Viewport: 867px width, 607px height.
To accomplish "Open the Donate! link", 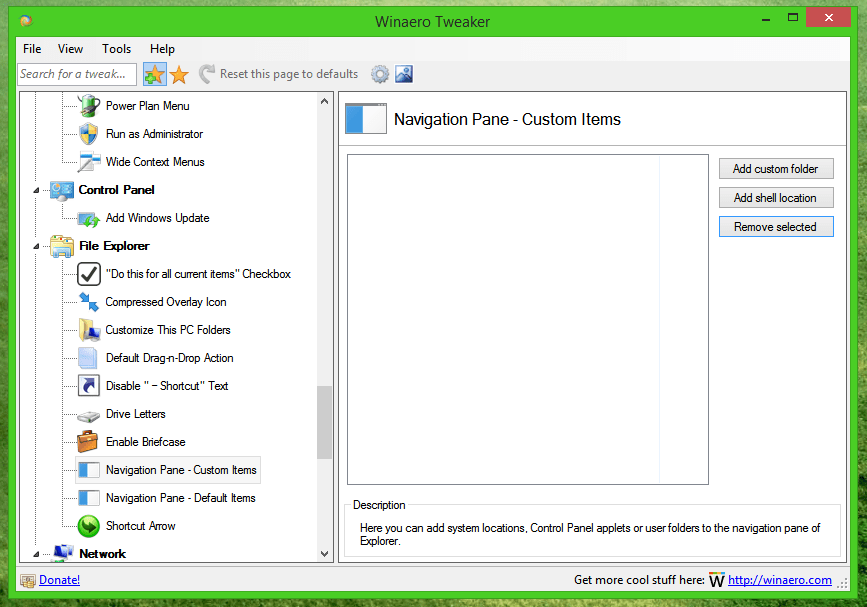I will 58,579.
